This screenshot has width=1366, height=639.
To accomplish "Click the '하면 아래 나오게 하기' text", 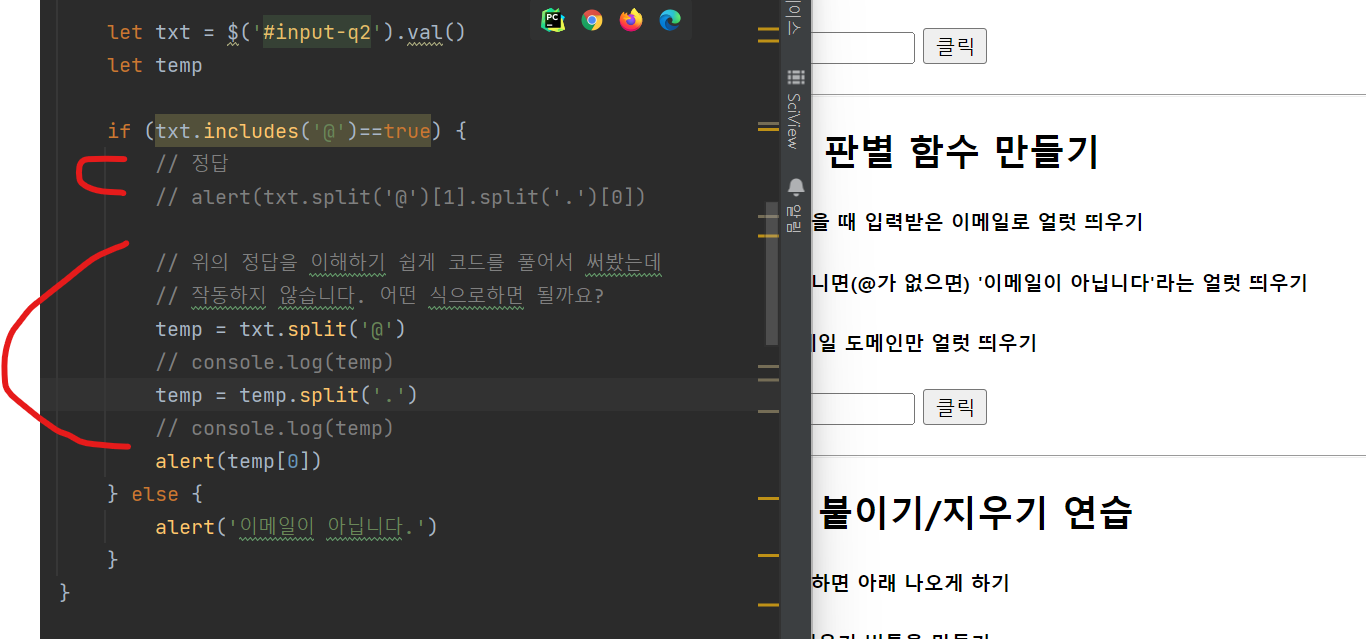I will pos(910,583).
